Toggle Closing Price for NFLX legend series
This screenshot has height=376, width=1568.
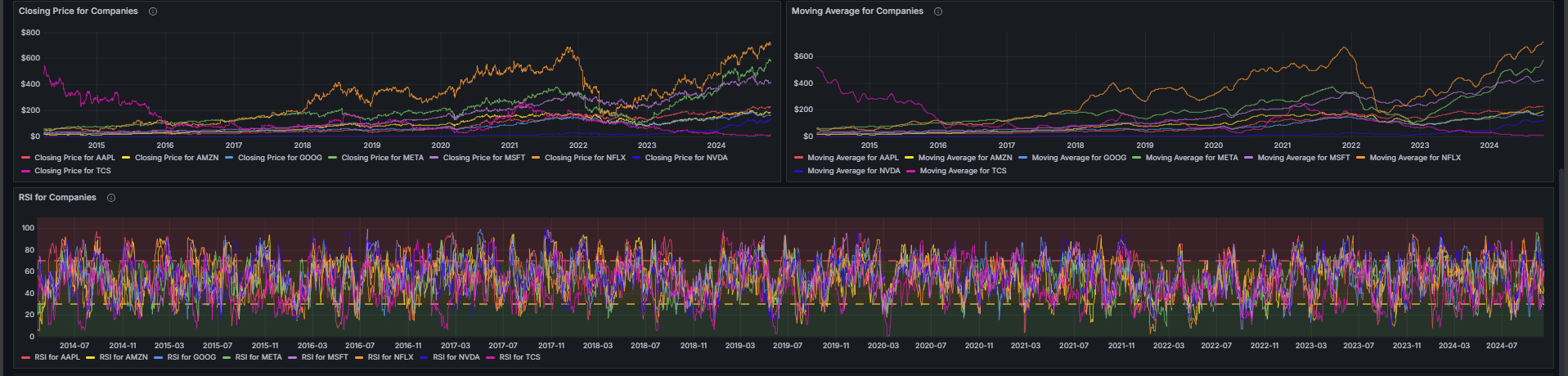[586, 158]
